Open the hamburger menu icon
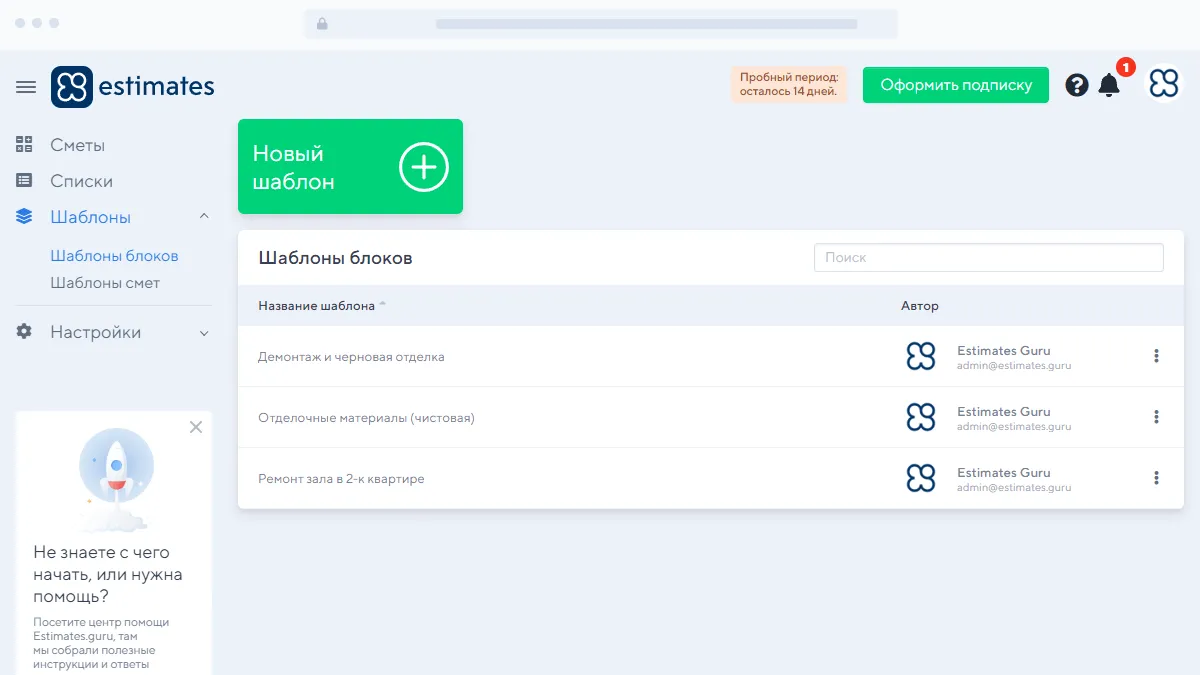 (26, 87)
